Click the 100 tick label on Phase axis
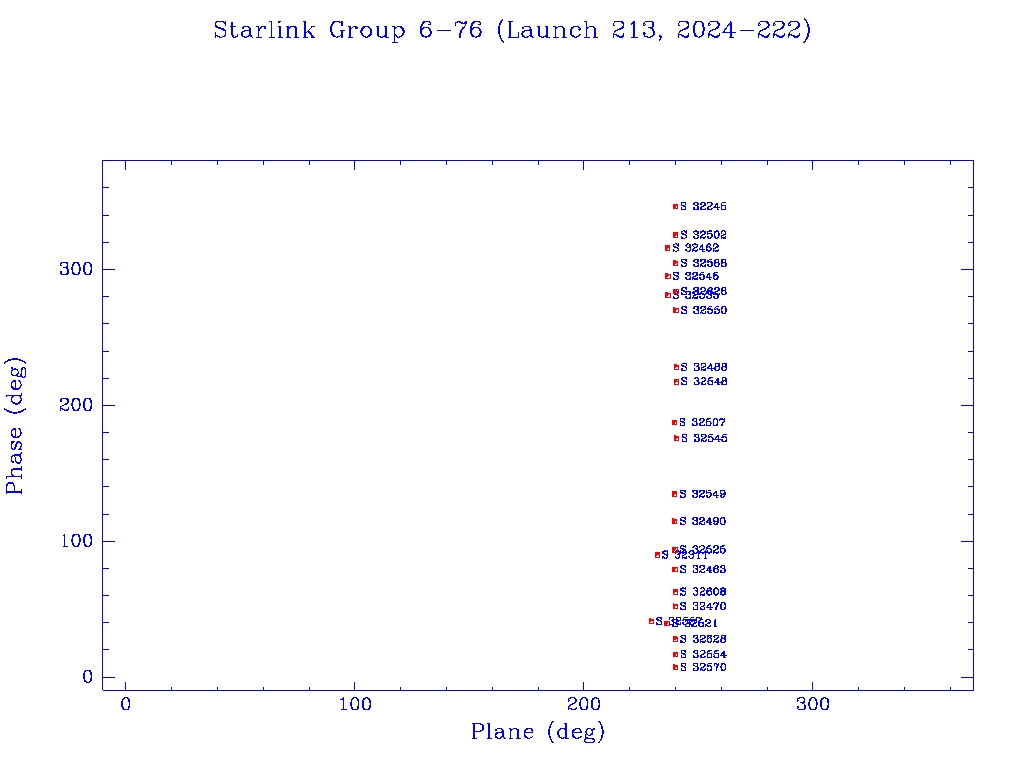1024x768 pixels. tap(77, 541)
